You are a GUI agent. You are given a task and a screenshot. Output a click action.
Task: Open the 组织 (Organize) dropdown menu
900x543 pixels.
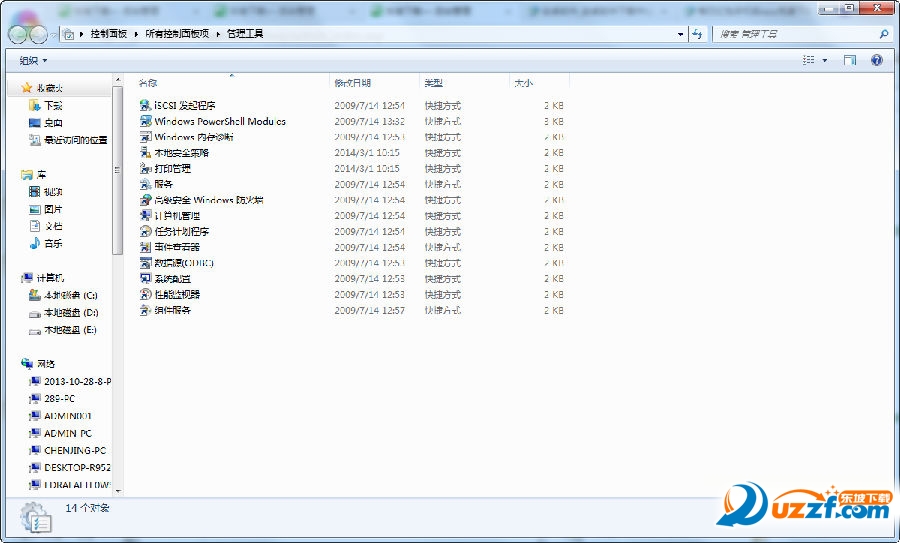(33, 60)
